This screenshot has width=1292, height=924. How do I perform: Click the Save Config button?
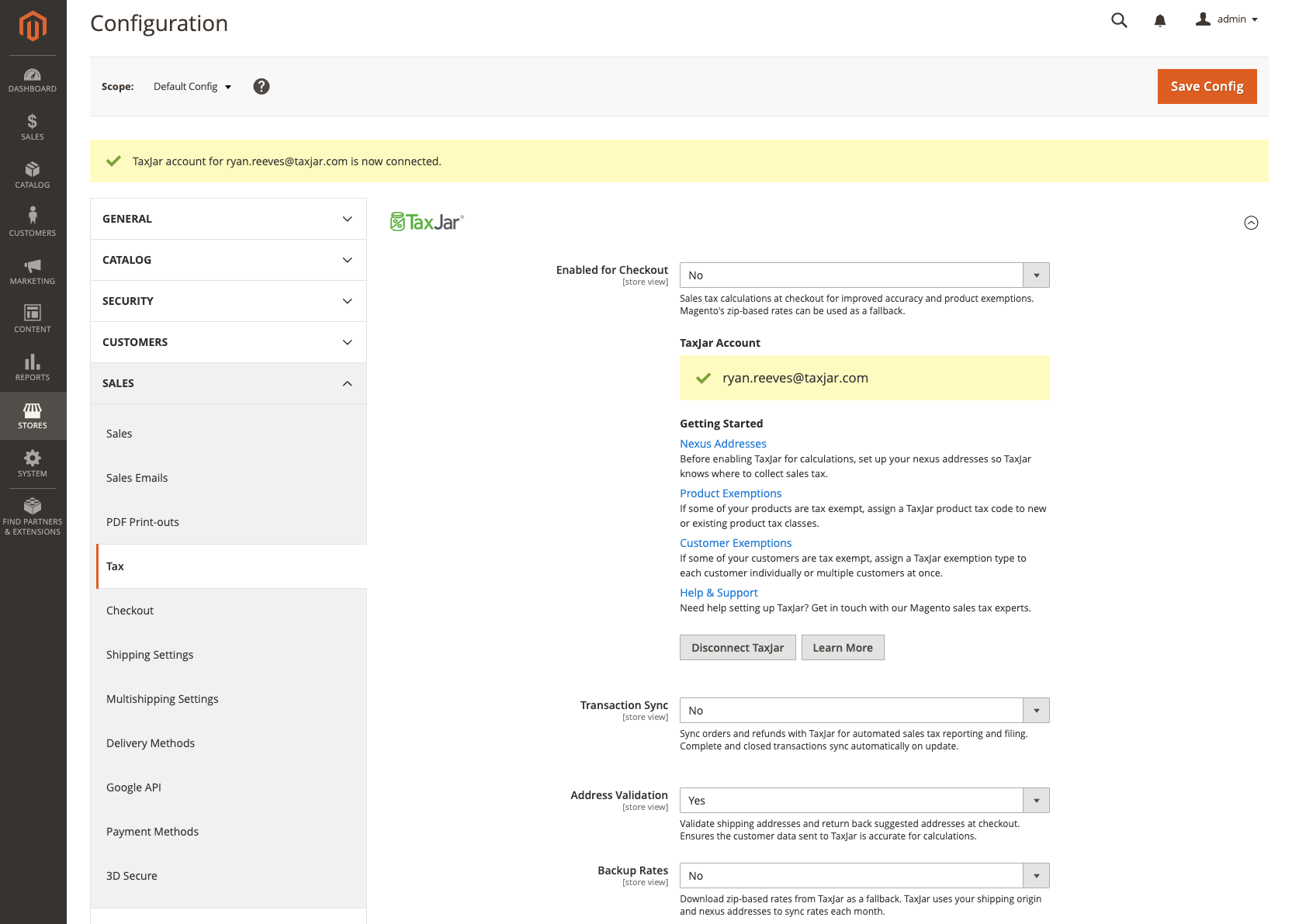point(1207,86)
